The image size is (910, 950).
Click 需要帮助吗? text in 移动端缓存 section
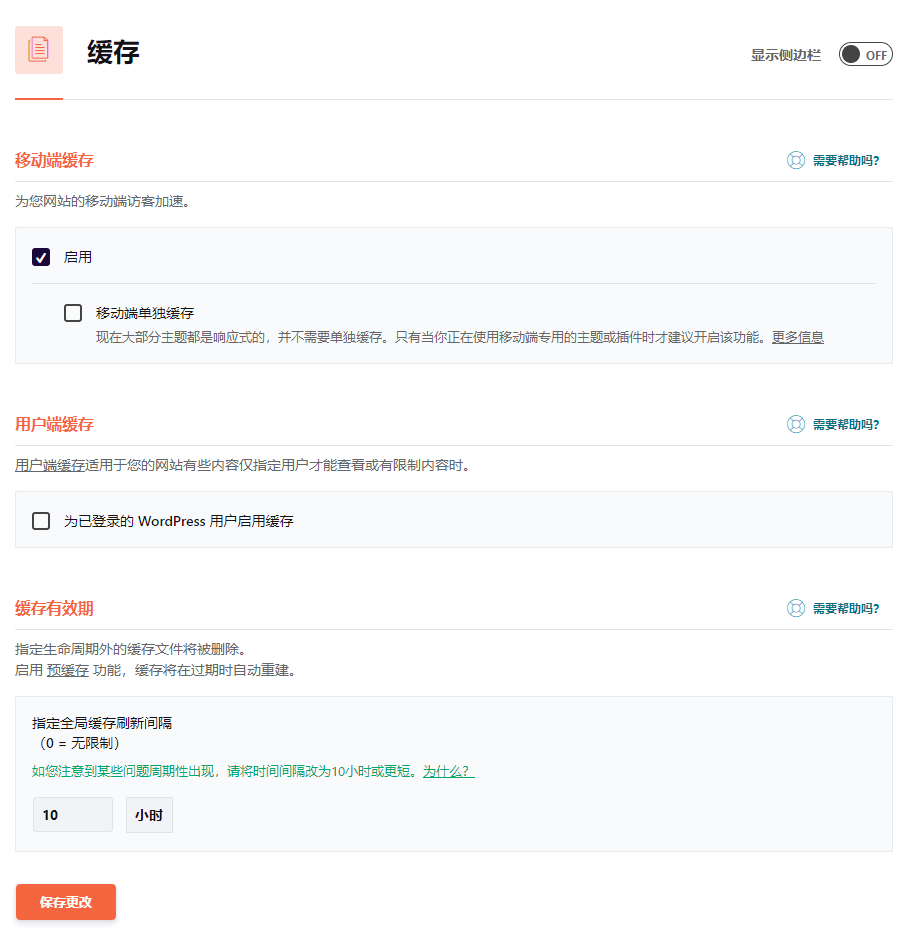[845, 160]
